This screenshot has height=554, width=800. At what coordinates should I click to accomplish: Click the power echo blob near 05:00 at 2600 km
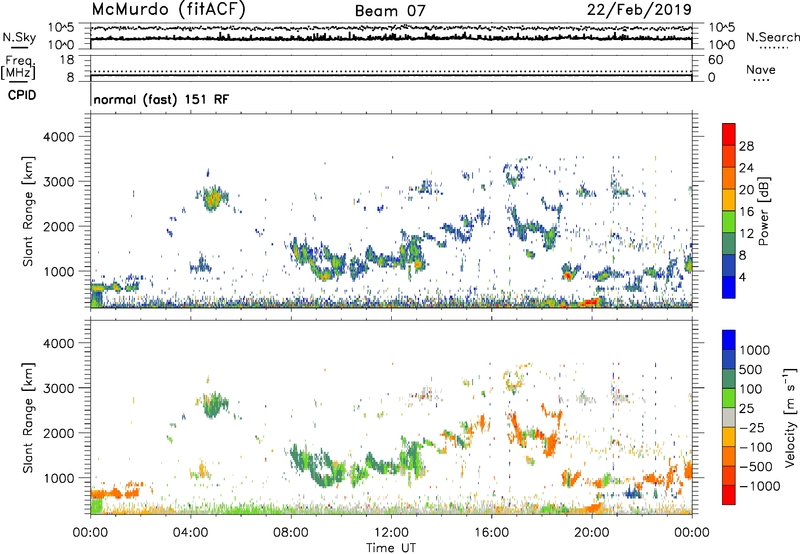coord(212,198)
